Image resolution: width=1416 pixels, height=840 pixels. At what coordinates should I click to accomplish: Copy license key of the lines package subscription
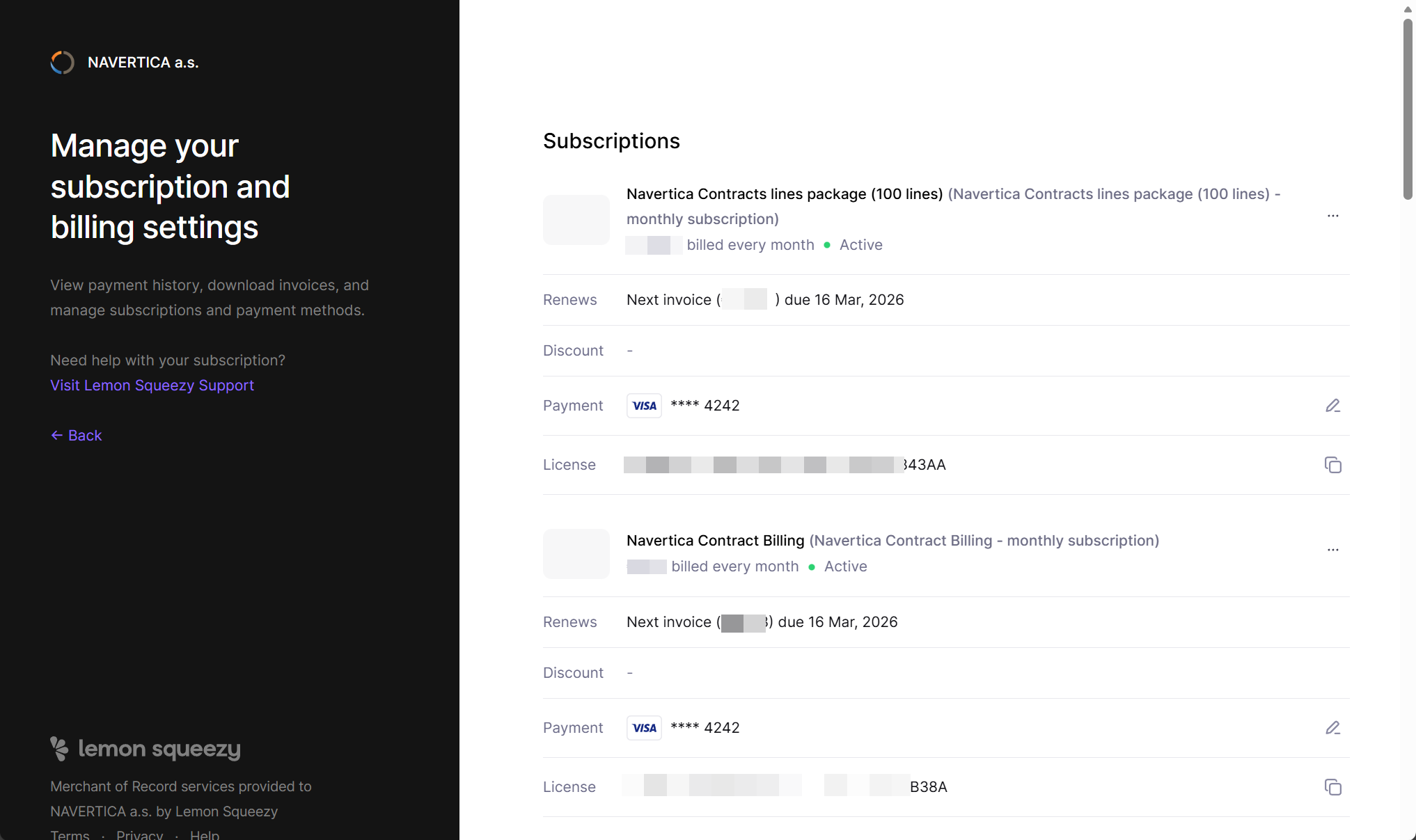tap(1333, 465)
